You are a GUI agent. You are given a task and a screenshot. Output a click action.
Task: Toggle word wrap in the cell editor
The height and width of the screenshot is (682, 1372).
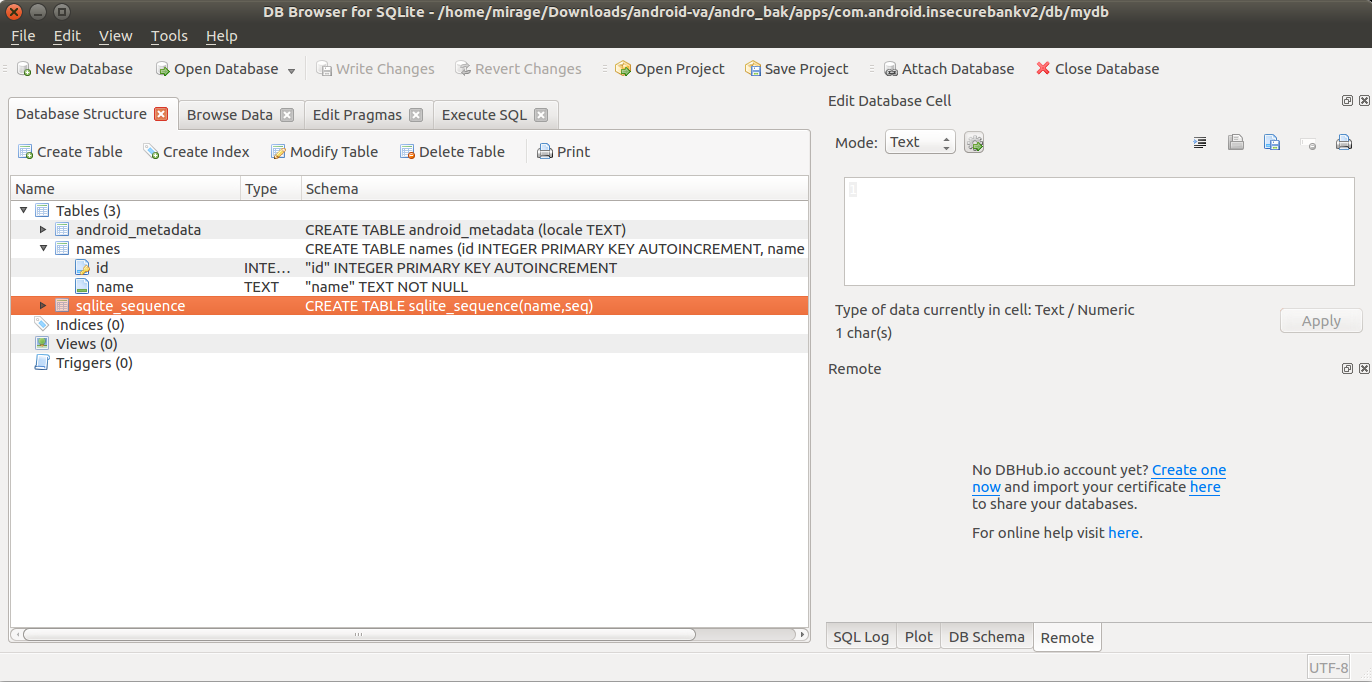[x=1200, y=142]
